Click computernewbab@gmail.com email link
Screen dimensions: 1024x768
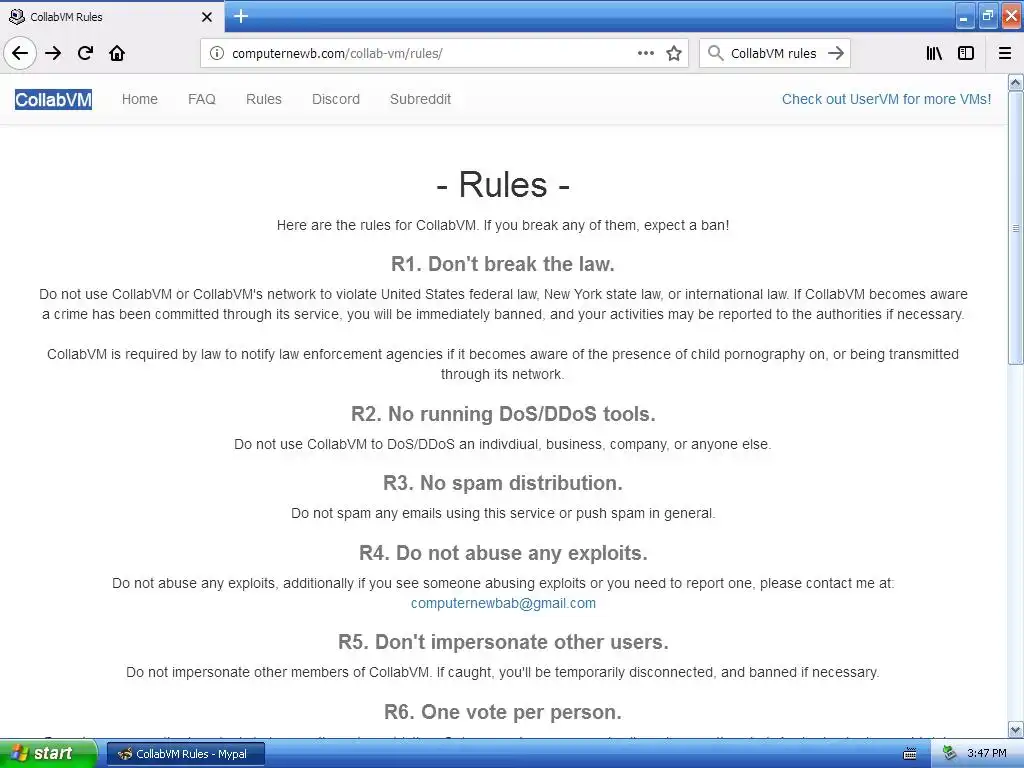pos(503,603)
